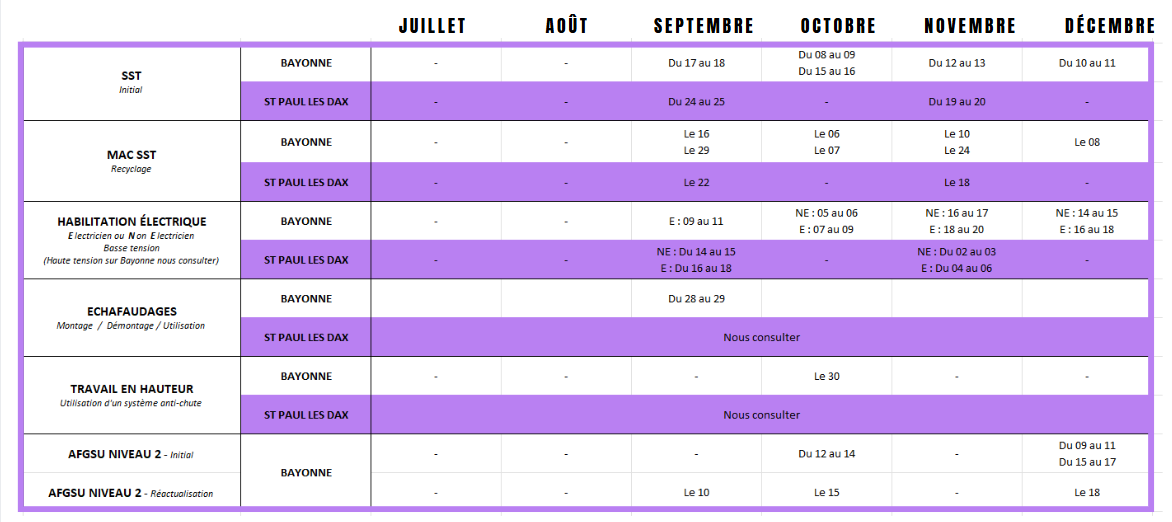Select the SST Initial row label

point(130,82)
